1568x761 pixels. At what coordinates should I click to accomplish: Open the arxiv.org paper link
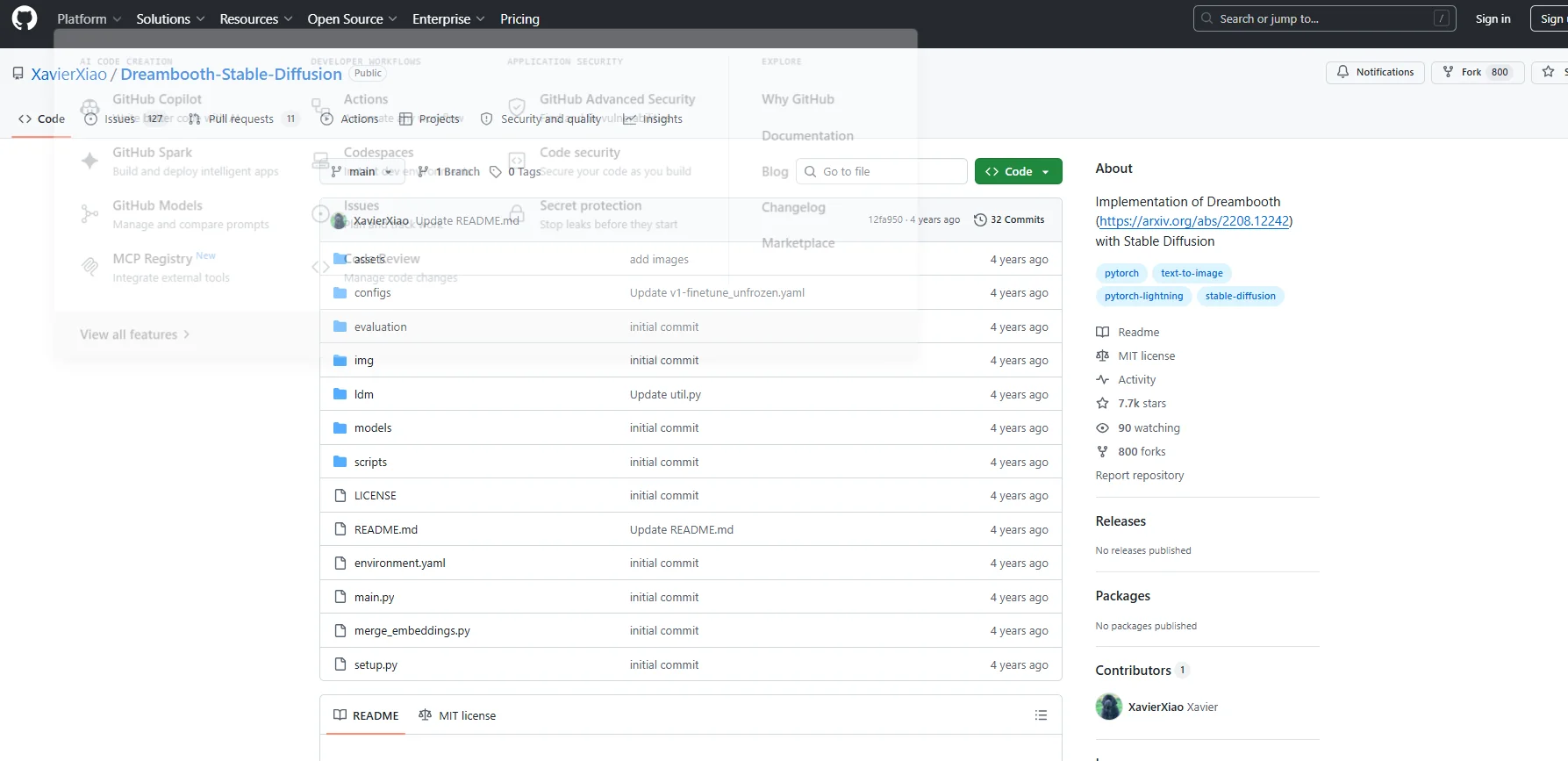[x=1193, y=221]
